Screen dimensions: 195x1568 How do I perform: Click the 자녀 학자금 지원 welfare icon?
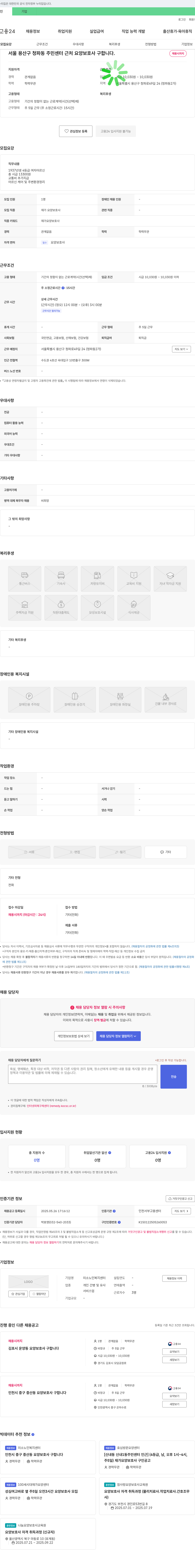click(x=170, y=579)
